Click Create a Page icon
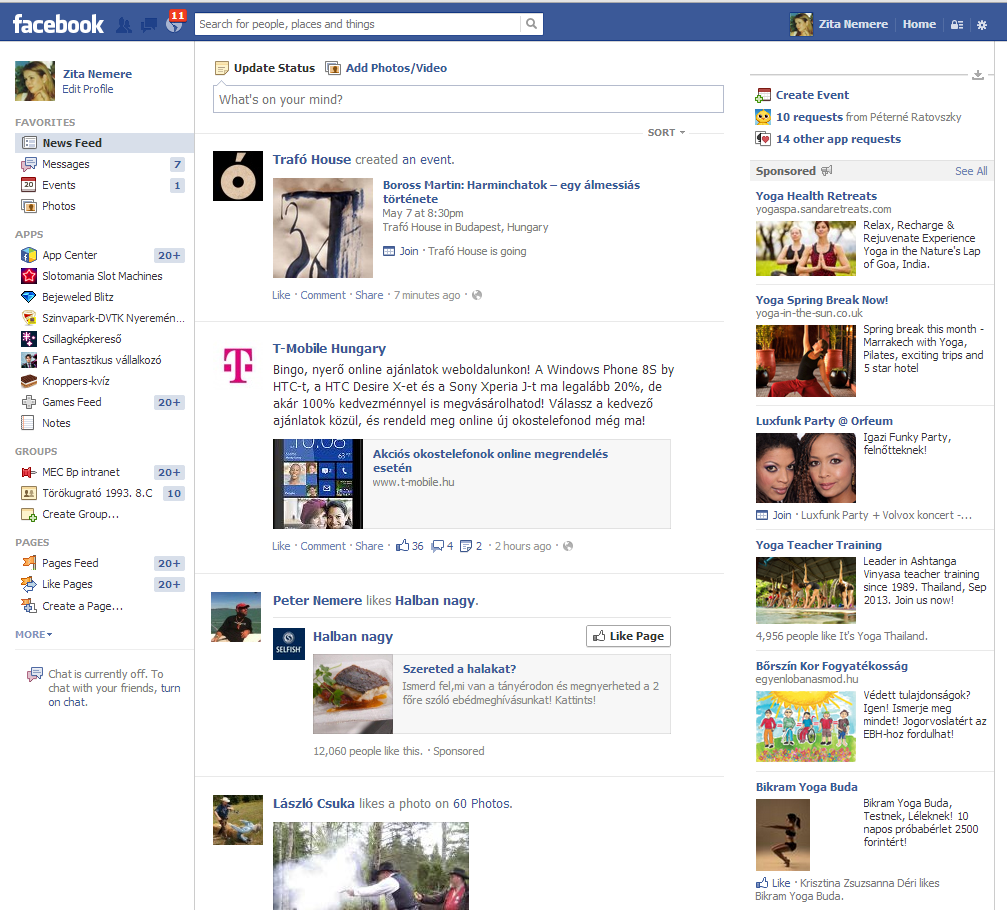Image resolution: width=1007 pixels, height=910 pixels. tap(29, 606)
